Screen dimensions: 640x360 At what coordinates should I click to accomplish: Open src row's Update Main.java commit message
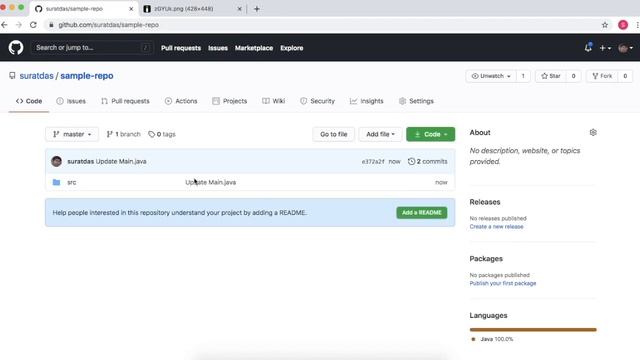tap(211, 182)
